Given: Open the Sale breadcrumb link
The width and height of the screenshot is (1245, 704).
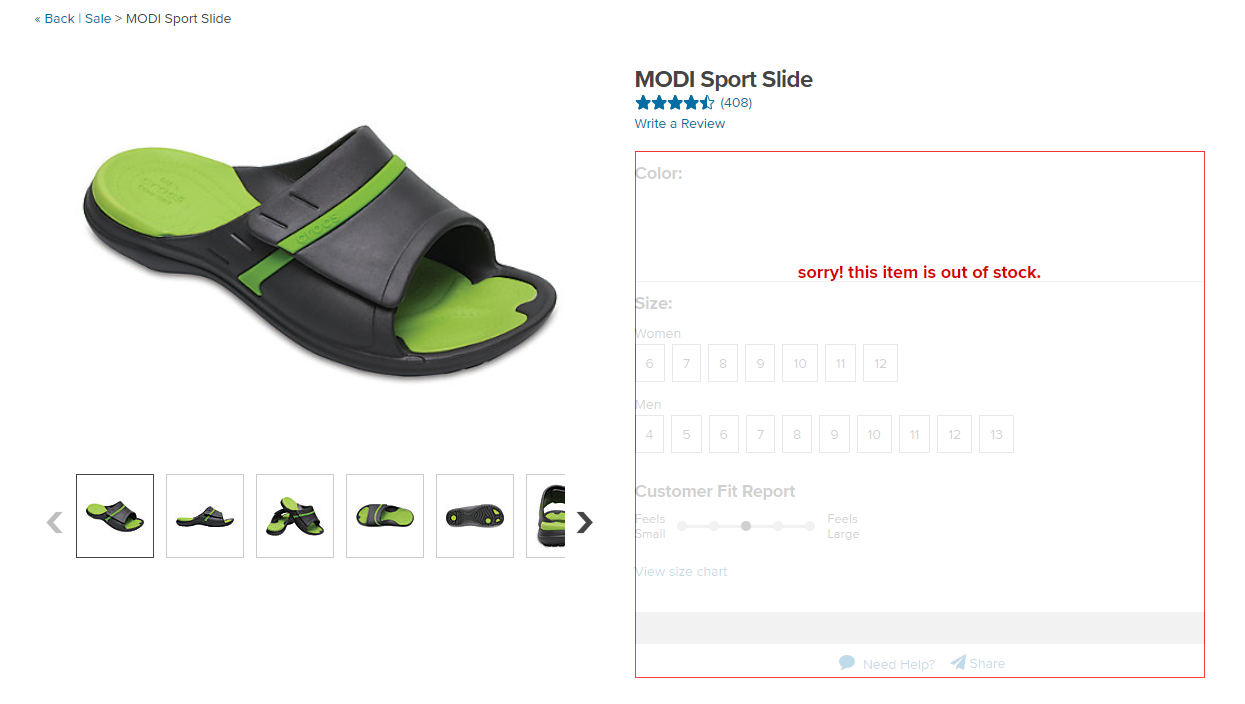Looking at the screenshot, I should click(x=98, y=19).
